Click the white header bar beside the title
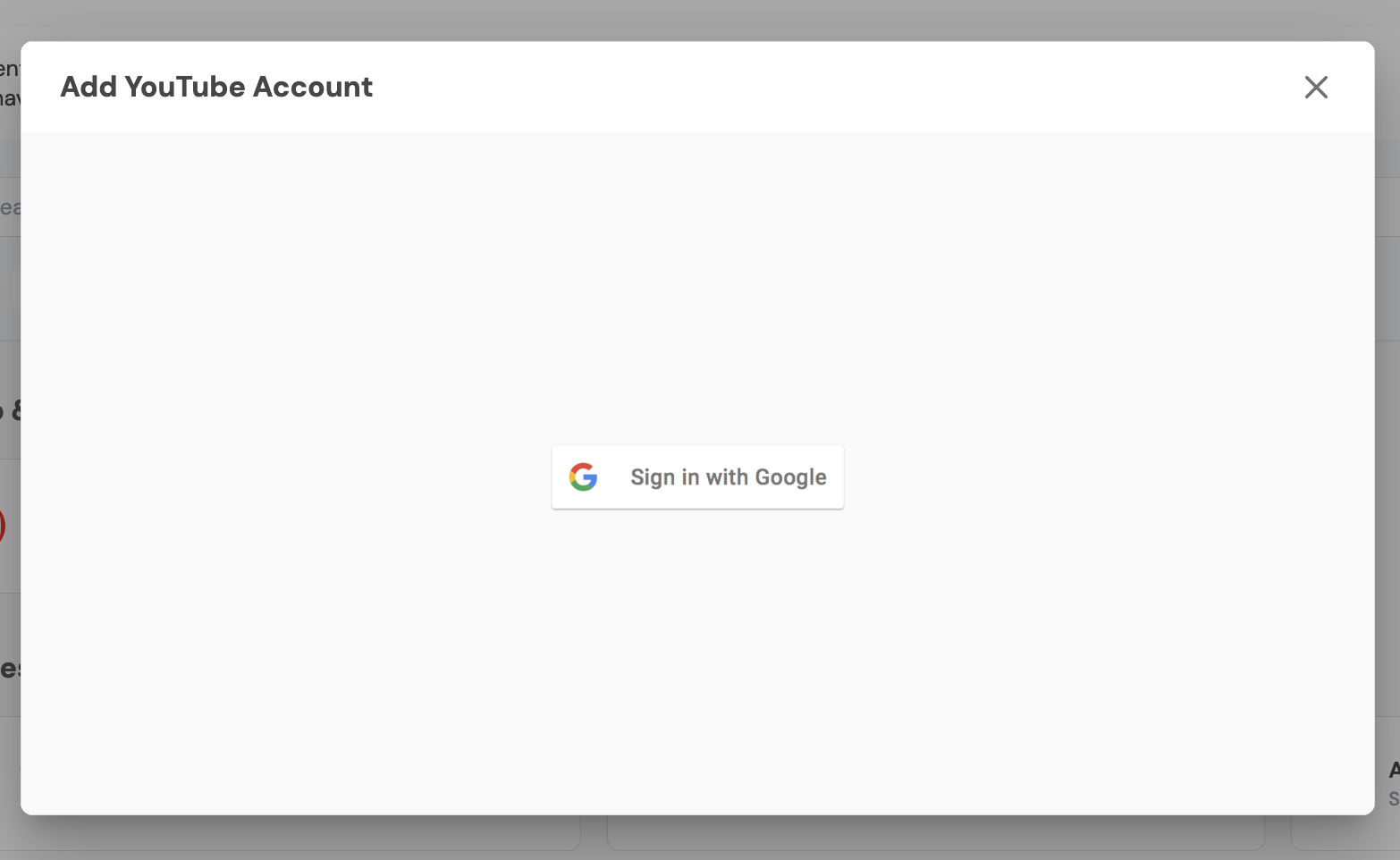Screen dimensions: 1400x860 coord(805,88)
